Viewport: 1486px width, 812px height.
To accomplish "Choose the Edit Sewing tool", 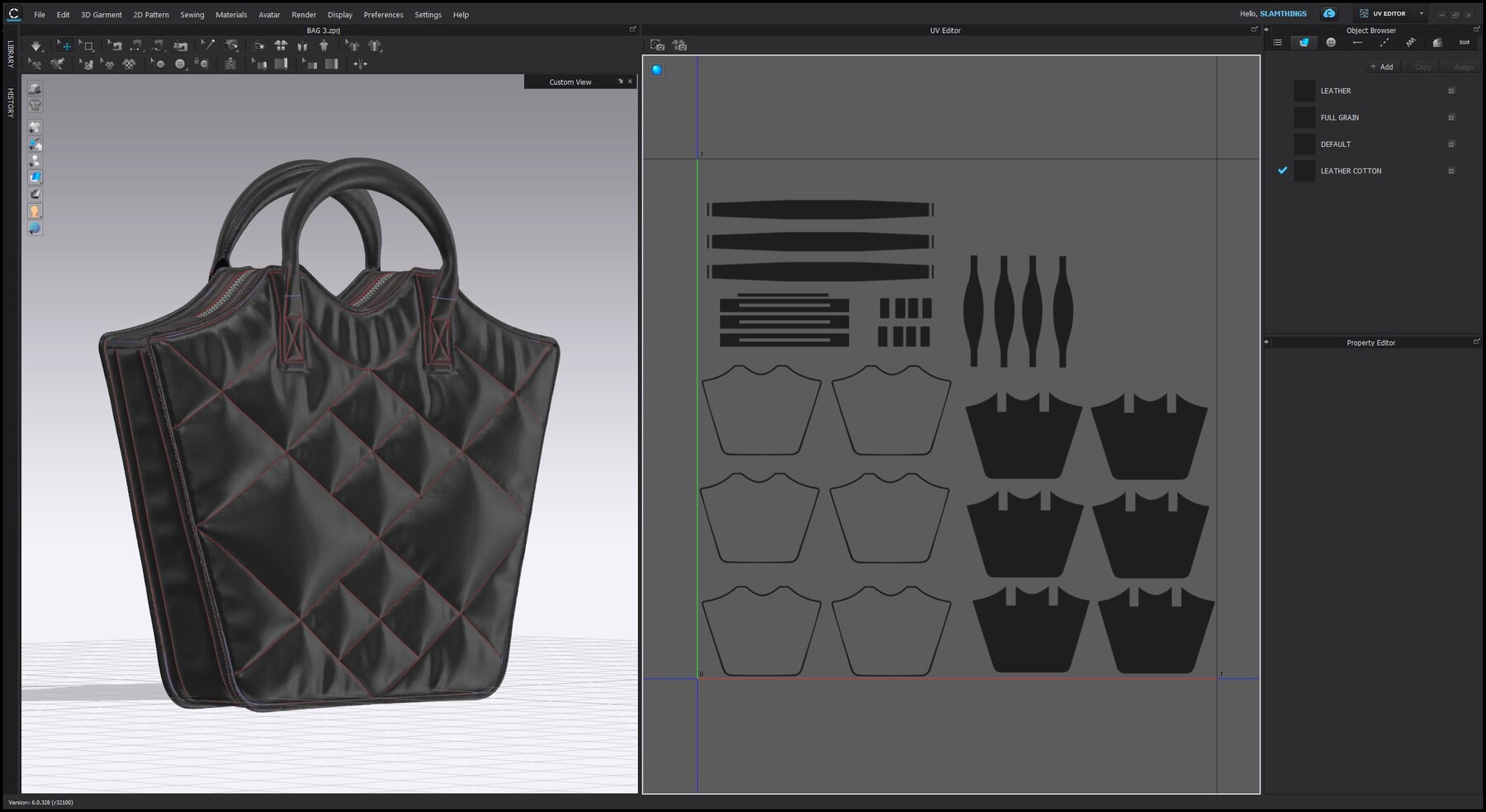I will (x=116, y=46).
